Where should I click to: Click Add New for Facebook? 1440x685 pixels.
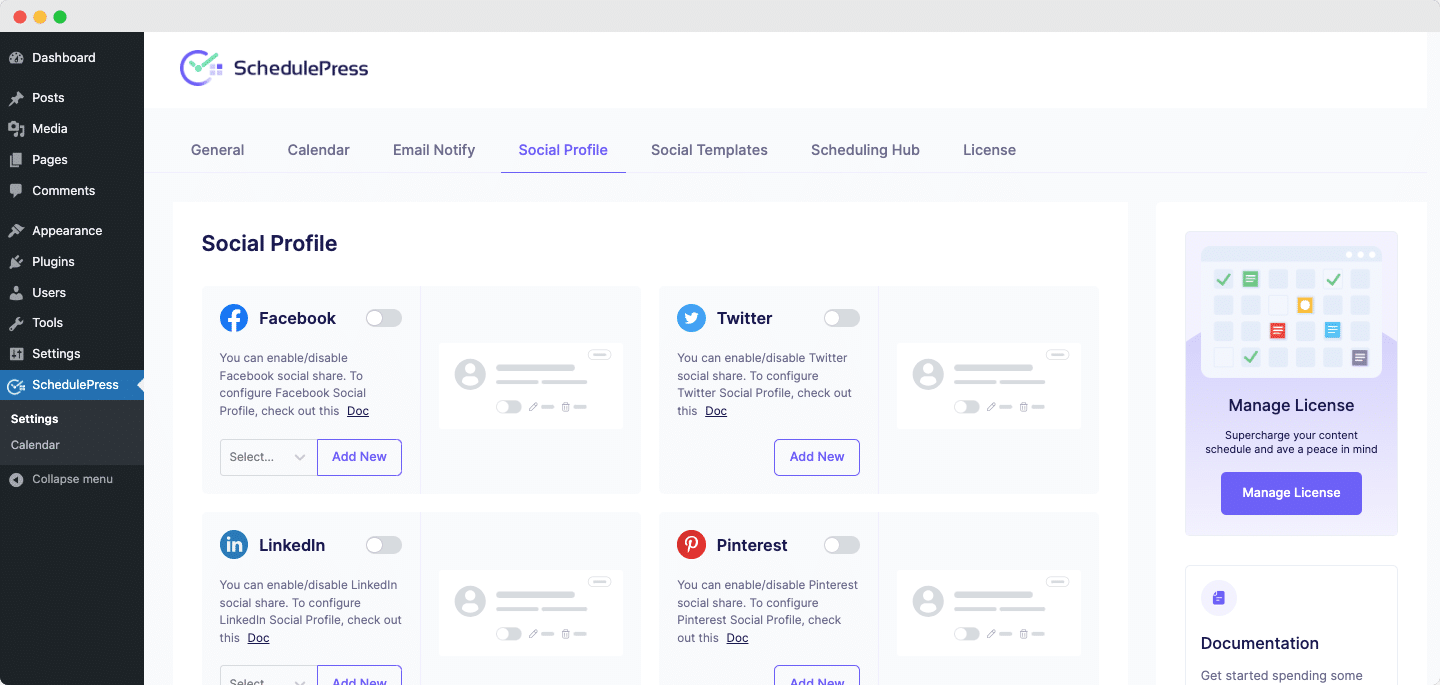pyautogui.click(x=359, y=457)
